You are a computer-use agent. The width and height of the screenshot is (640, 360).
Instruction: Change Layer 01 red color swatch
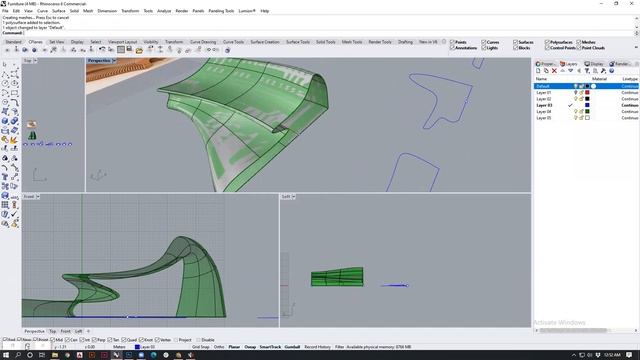587,93
